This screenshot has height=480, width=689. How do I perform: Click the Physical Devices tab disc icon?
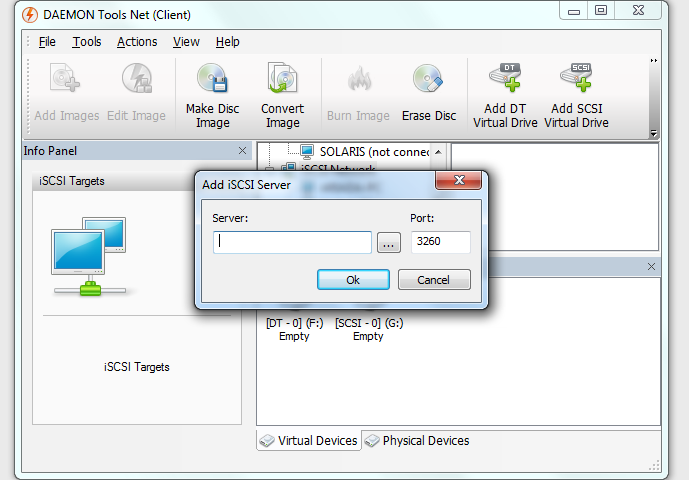[x=372, y=440]
